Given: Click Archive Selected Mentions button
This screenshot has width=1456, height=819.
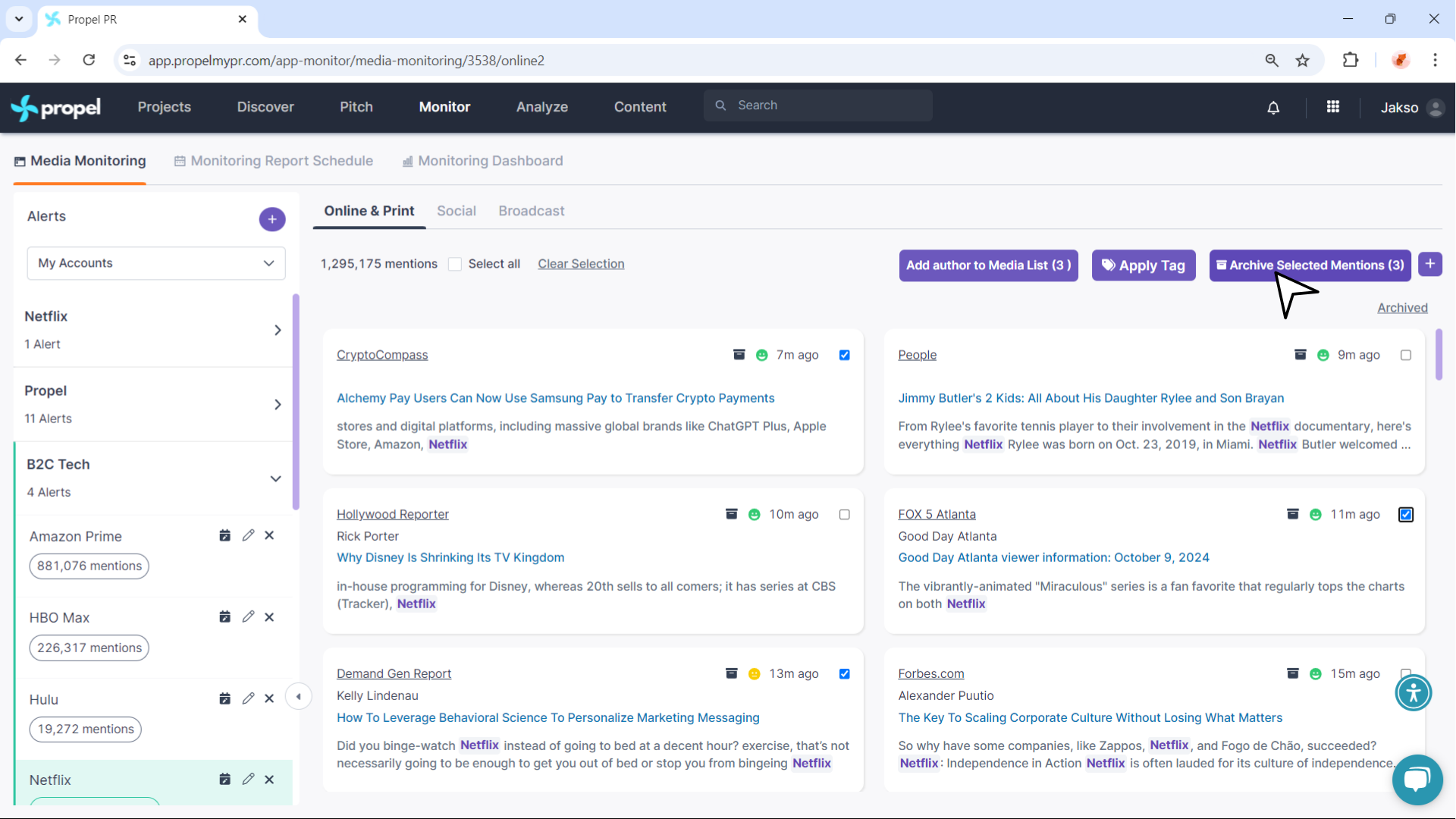Looking at the screenshot, I should pyautogui.click(x=1310, y=265).
